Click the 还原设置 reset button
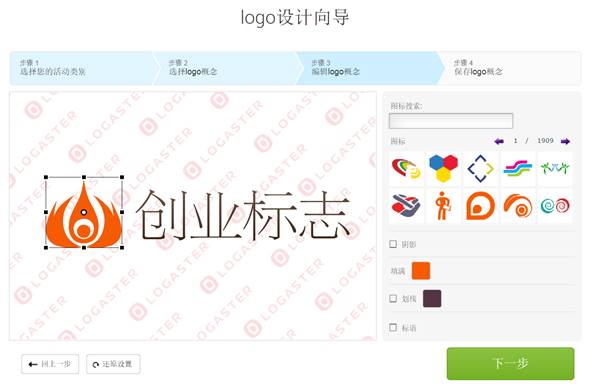 (113, 364)
